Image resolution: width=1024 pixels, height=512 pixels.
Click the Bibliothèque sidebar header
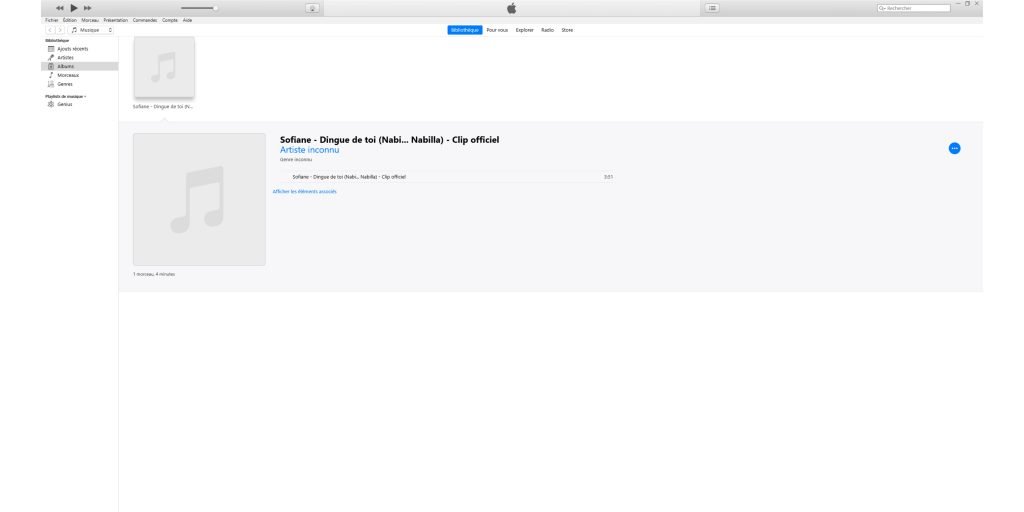pos(56,40)
